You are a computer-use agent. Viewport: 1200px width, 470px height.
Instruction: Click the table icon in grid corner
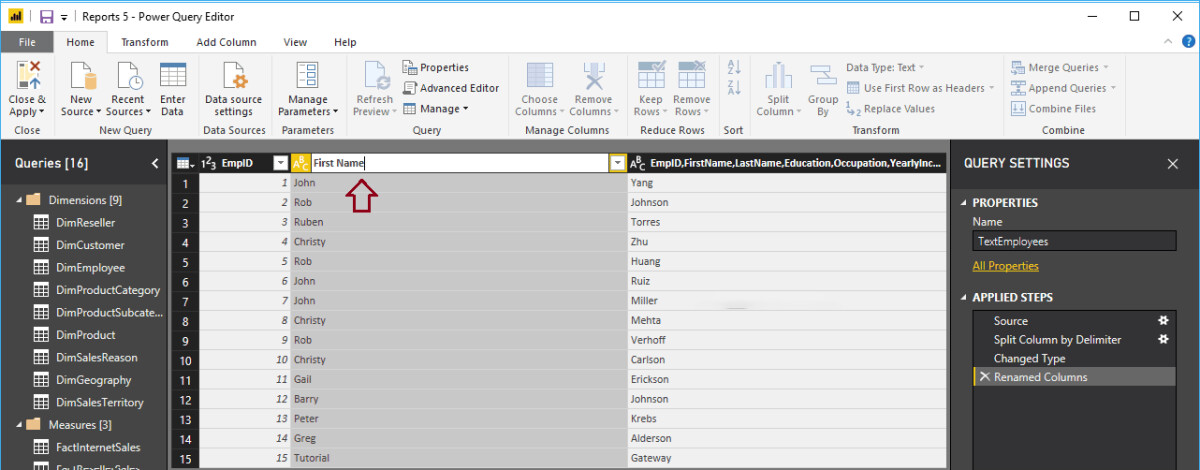pos(185,163)
